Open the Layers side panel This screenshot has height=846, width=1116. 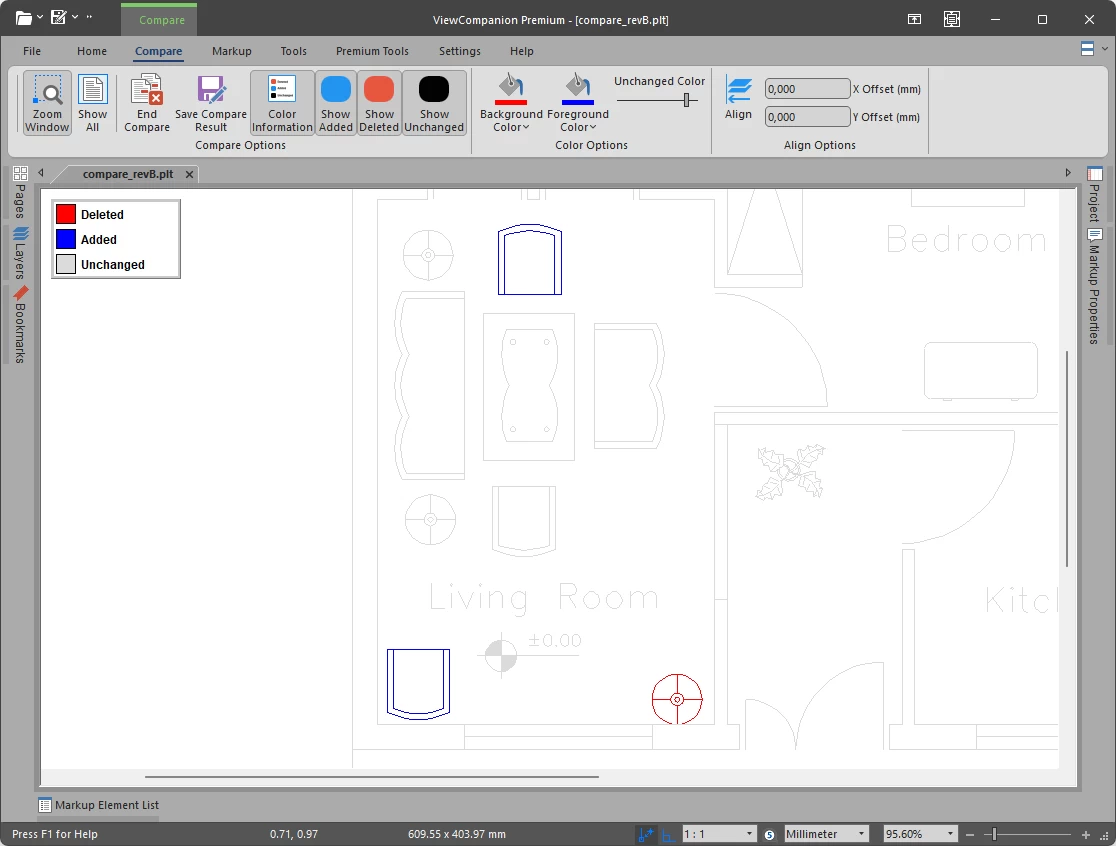click(x=20, y=253)
